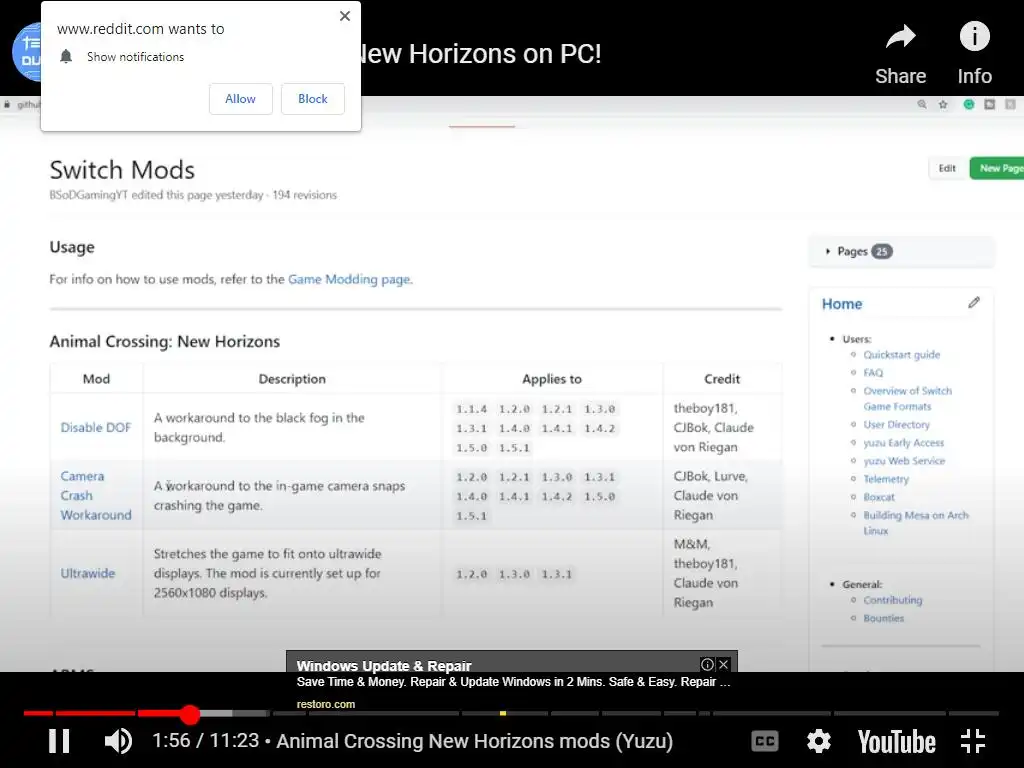Viewport: 1024px width, 768px height.
Task: Mute the video with speaker icon
Action: pos(118,741)
